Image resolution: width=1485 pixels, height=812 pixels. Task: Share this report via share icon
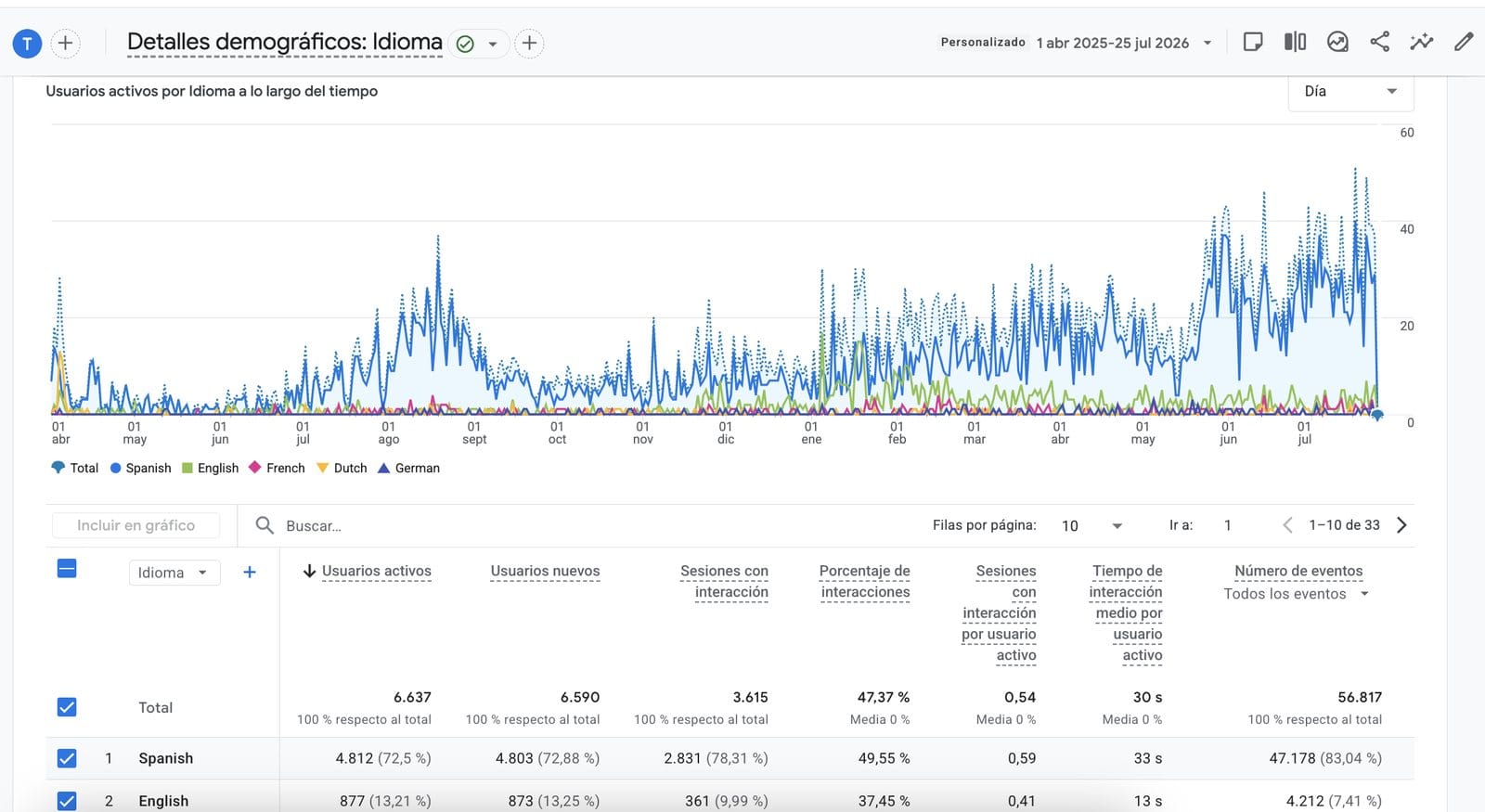tap(1380, 42)
